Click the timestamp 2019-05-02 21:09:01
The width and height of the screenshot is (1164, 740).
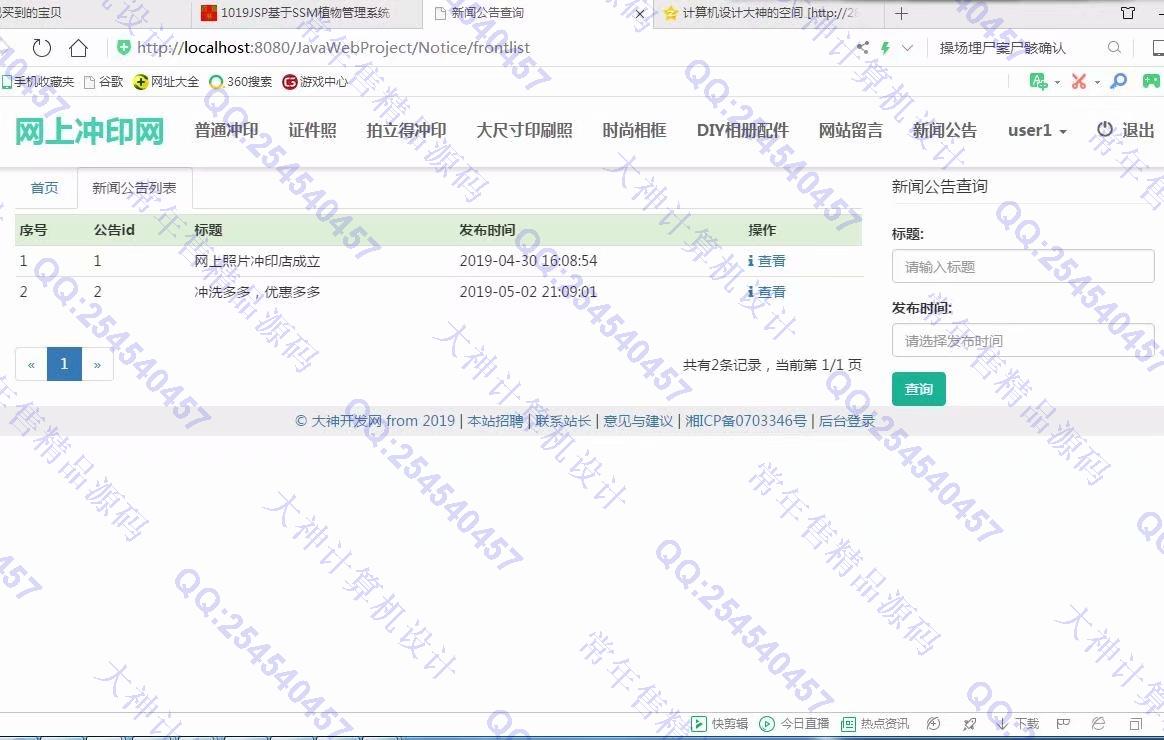click(x=528, y=292)
